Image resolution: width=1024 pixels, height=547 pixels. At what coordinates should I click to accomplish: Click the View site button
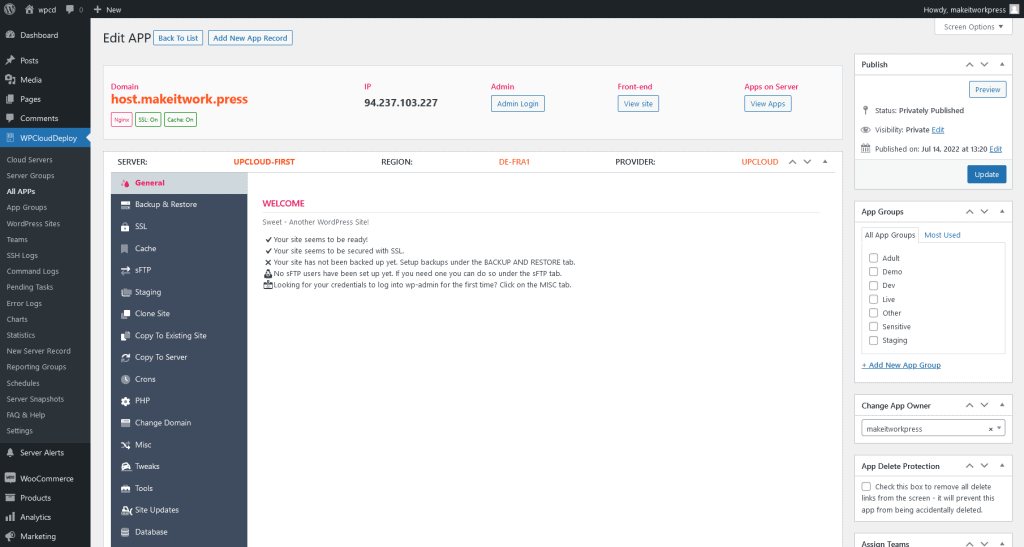[x=638, y=103]
